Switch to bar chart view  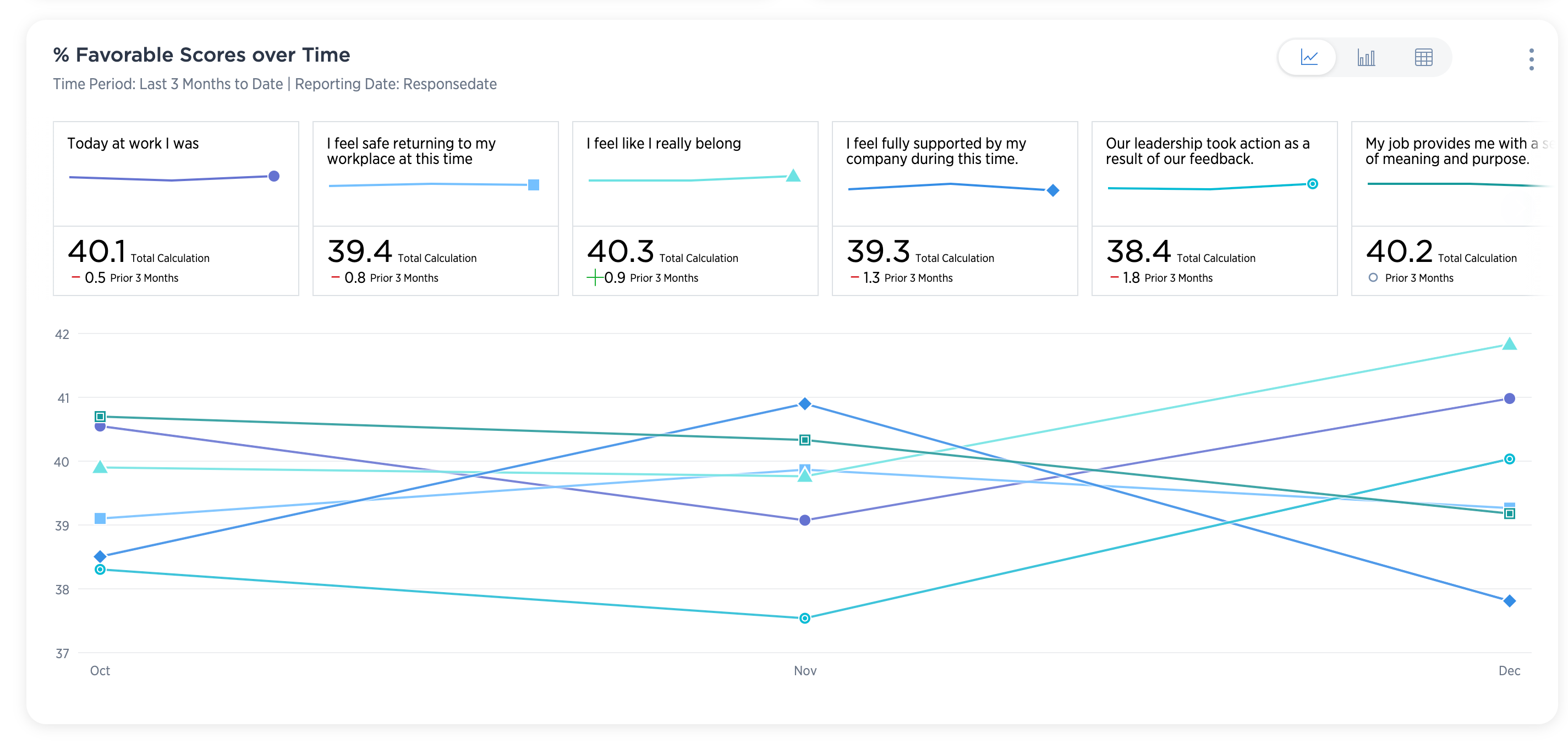[1366, 58]
